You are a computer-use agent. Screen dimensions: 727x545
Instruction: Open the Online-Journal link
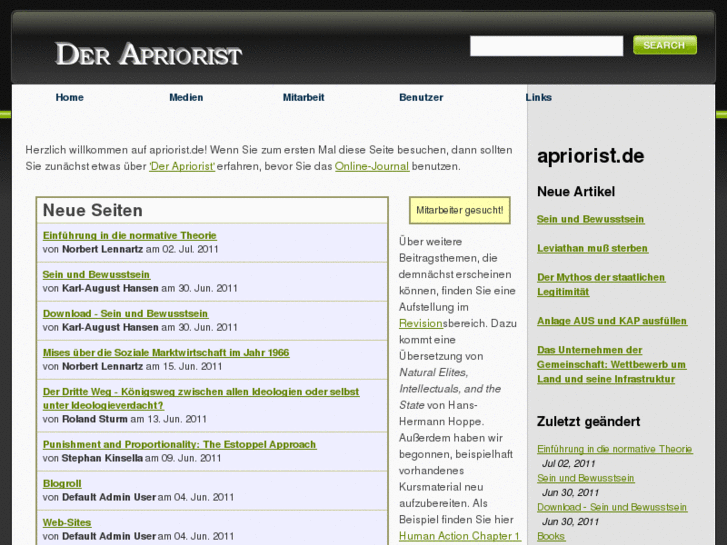372,166
